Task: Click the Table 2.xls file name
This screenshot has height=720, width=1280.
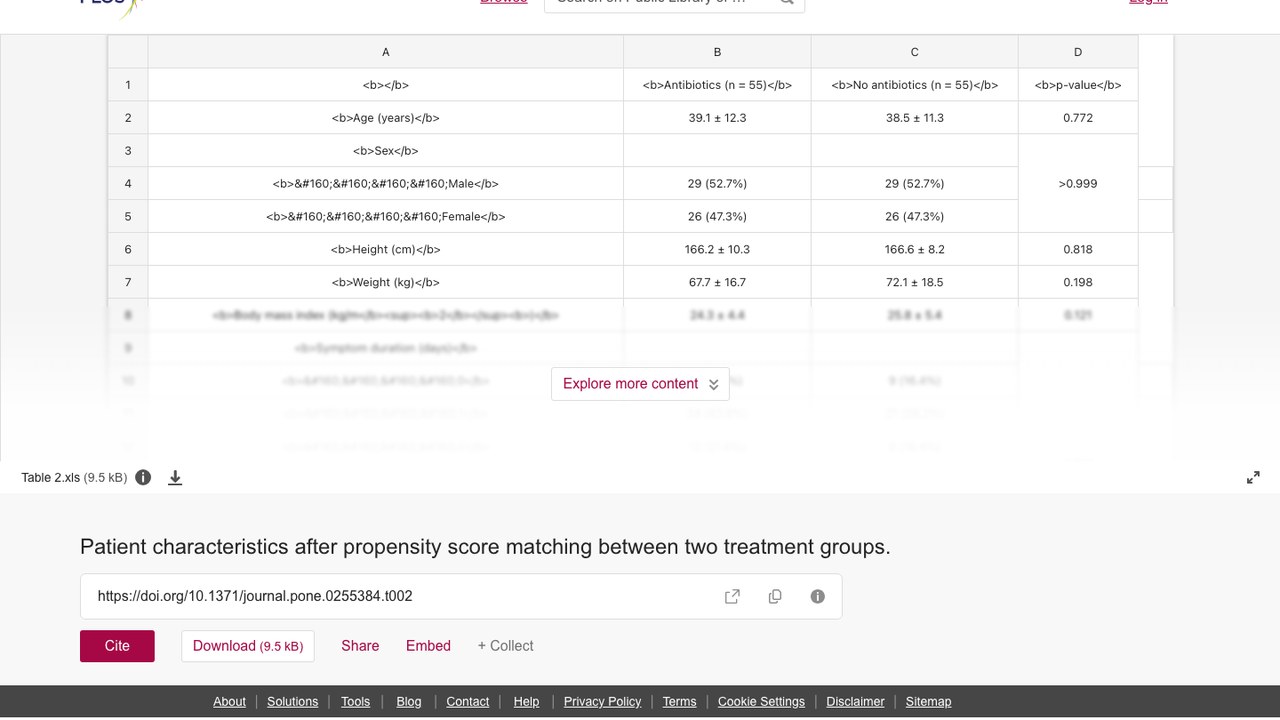Action: [x=50, y=478]
